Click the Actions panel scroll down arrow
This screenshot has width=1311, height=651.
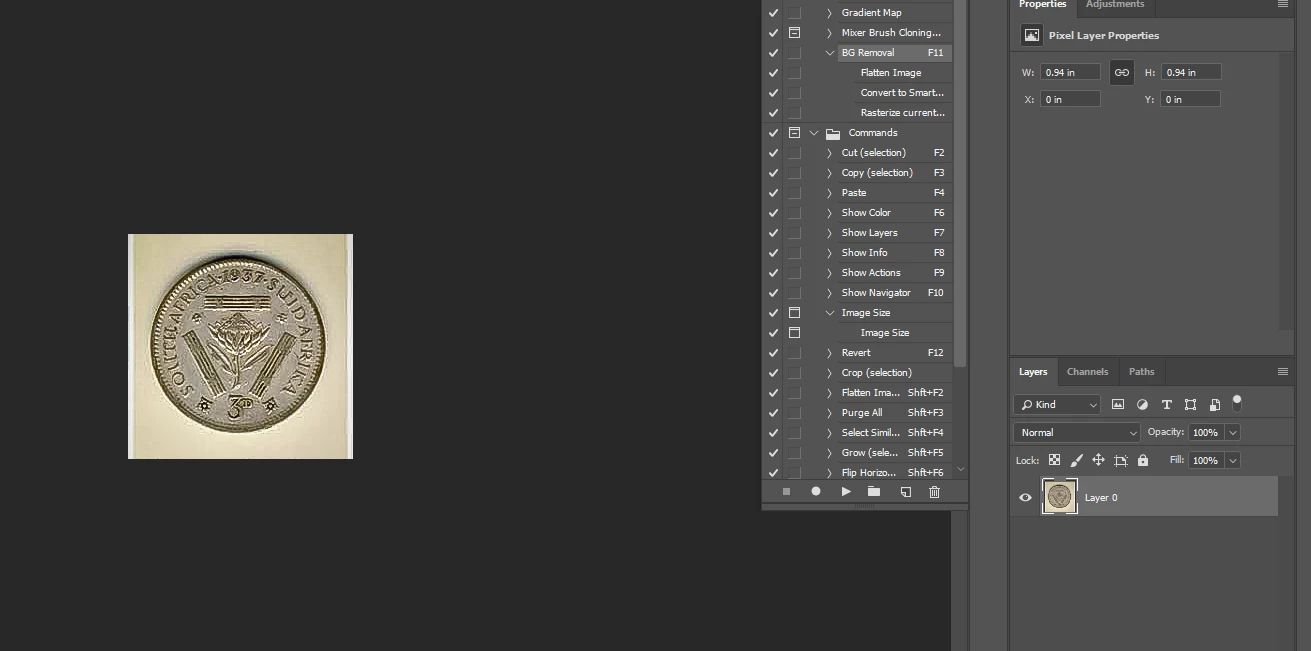point(960,469)
